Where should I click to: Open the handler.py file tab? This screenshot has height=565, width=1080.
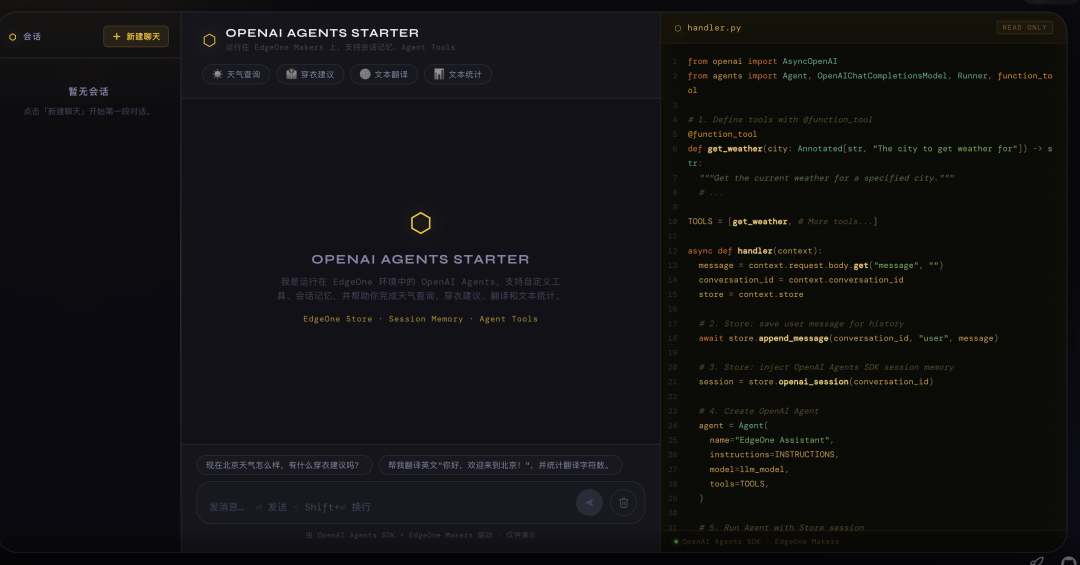(714, 28)
